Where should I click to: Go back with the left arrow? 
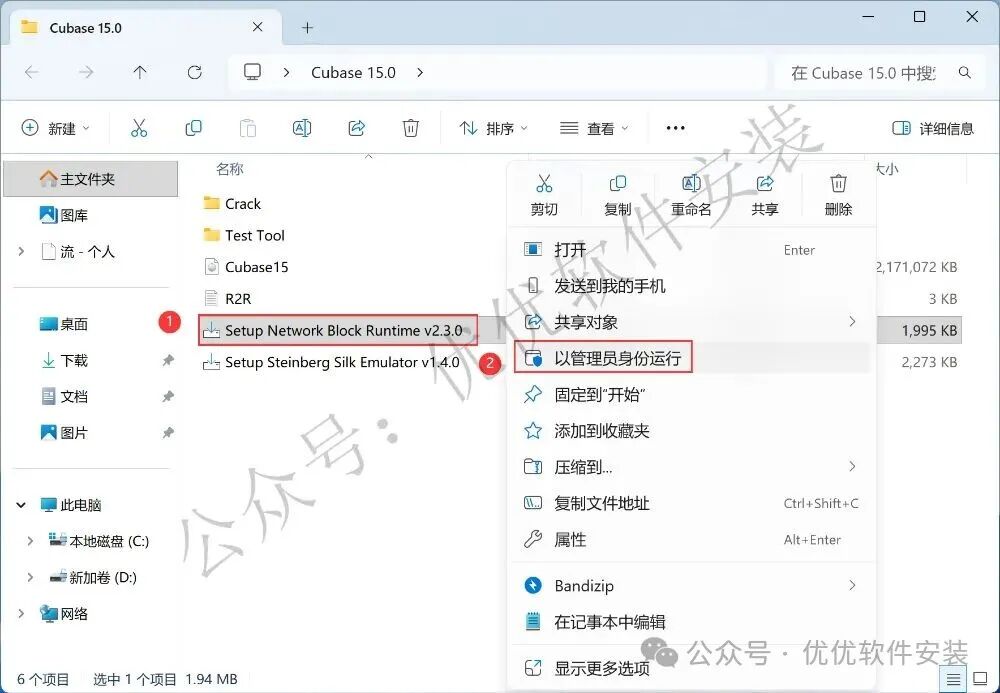pos(31,72)
